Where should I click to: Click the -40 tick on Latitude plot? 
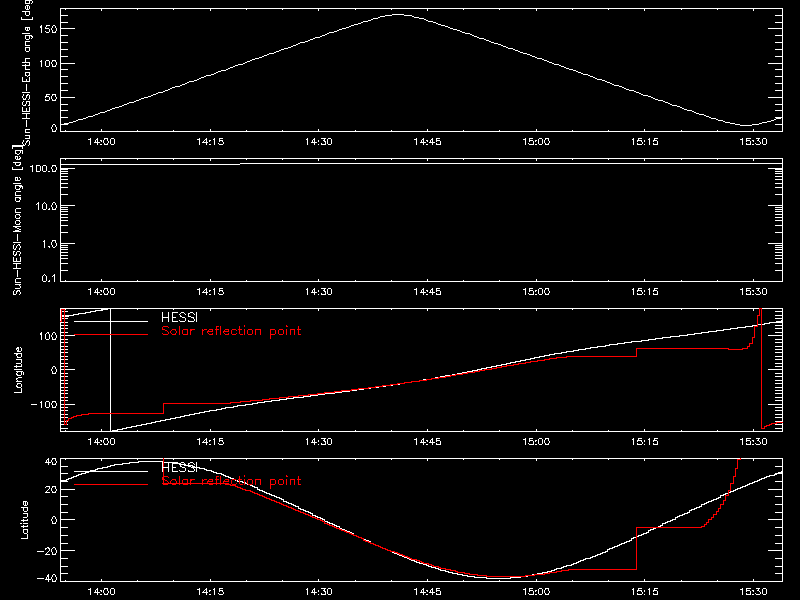[x=47, y=578]
